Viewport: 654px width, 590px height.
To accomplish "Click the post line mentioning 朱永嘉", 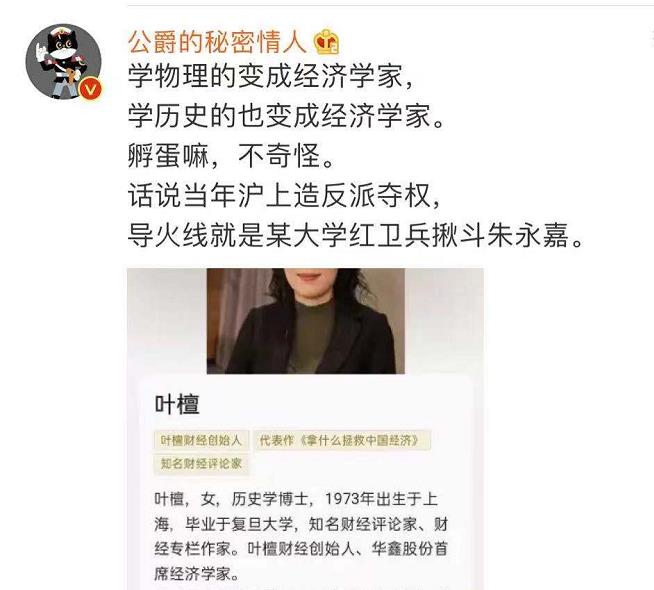I will point(355,235).
